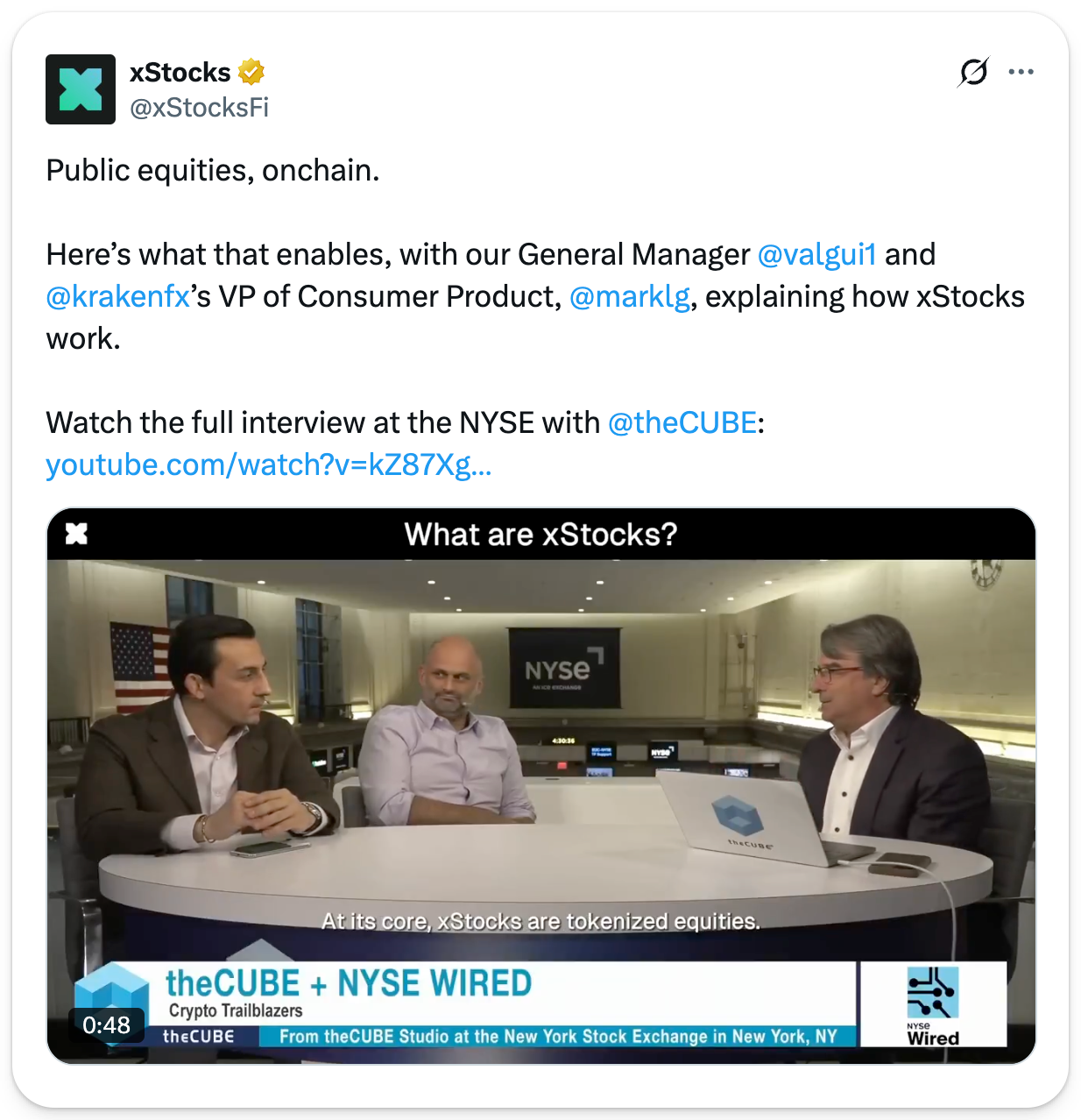Click the xStocks logo in video header
Screen dimensions: 1081x1120
click(77, 533)
